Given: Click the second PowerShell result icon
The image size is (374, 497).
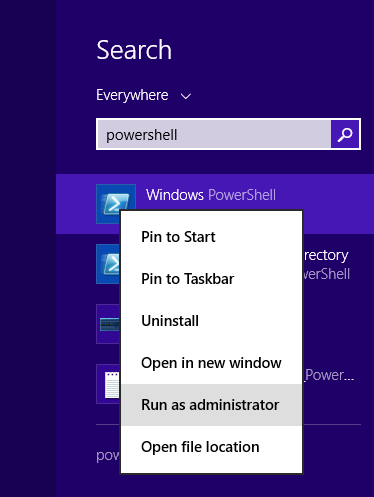Looking at the screenshot, I should (x=108, y=264).
